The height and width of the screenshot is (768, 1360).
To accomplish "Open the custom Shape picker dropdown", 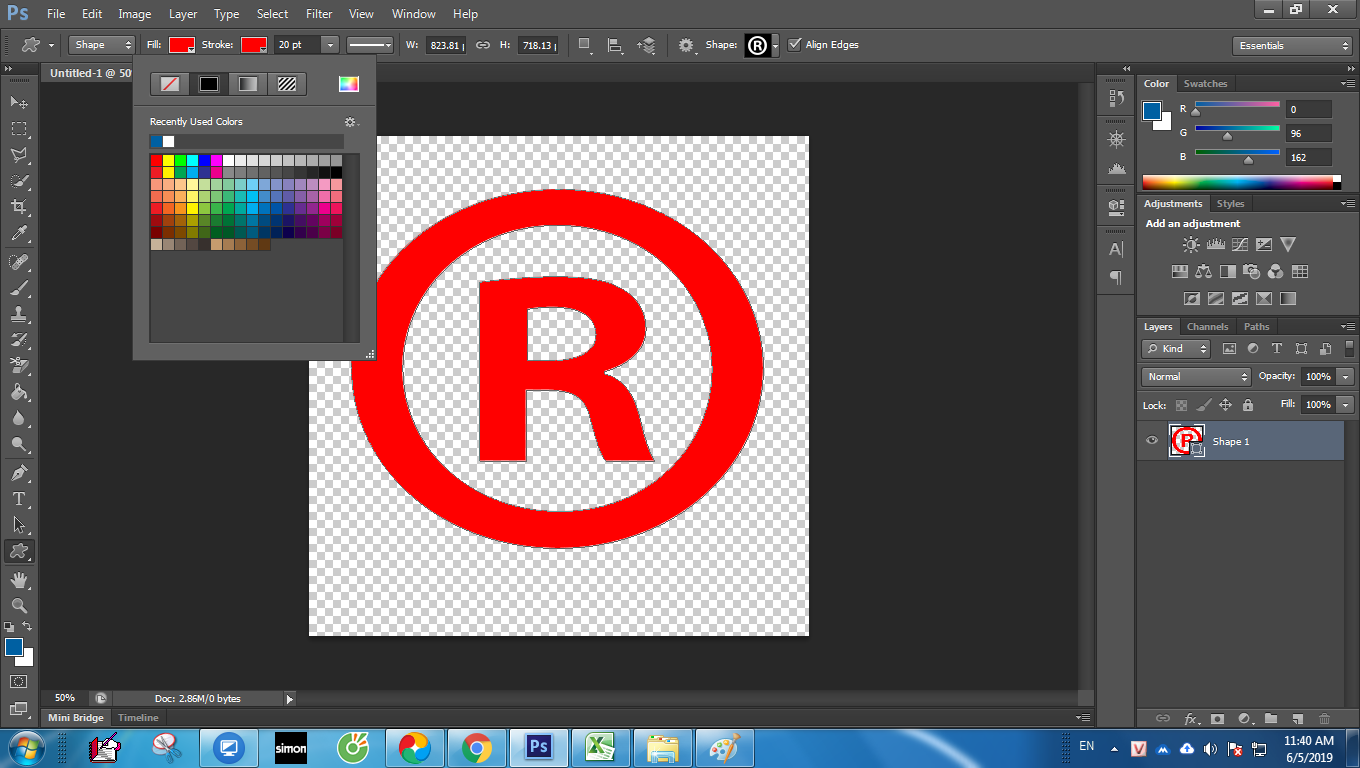I will (775, 46).
